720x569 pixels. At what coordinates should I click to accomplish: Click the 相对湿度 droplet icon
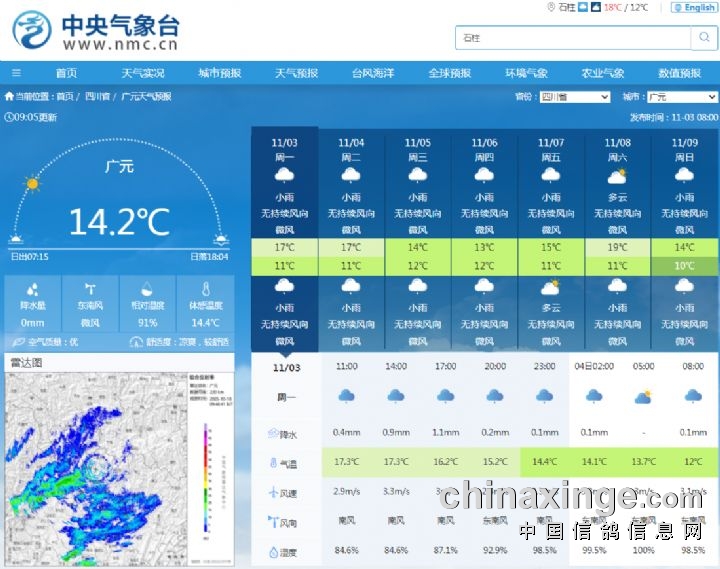pos(147,290)
